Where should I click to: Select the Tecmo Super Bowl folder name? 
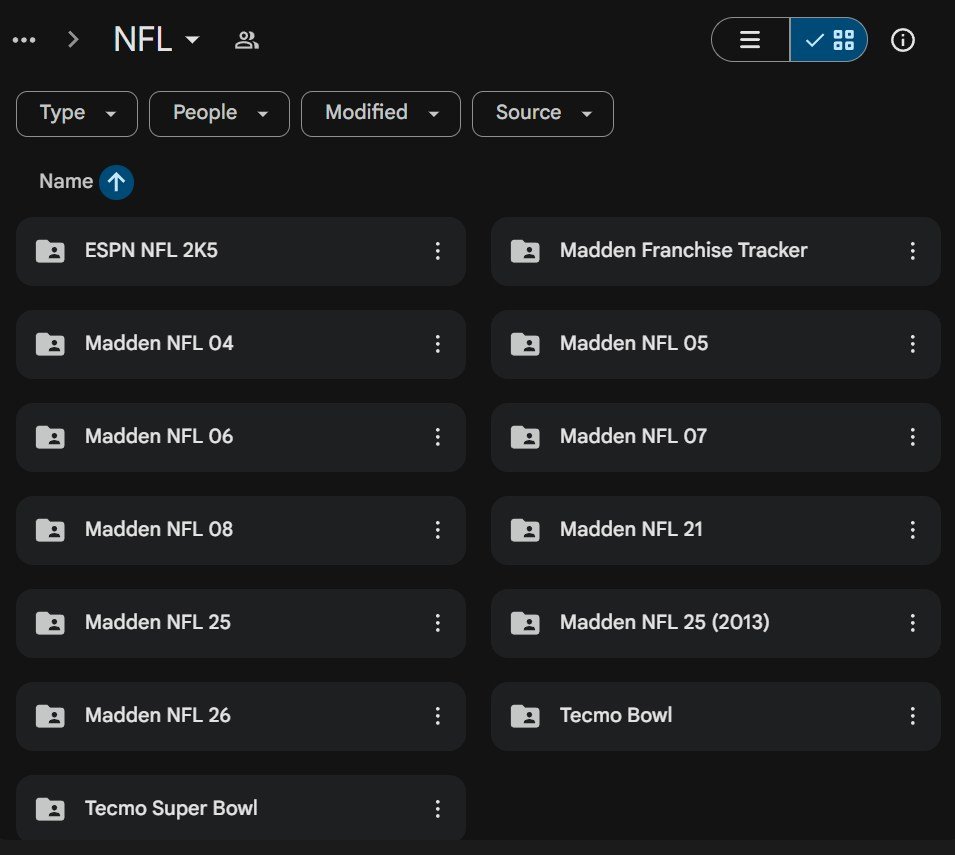[x=171, y=808]
